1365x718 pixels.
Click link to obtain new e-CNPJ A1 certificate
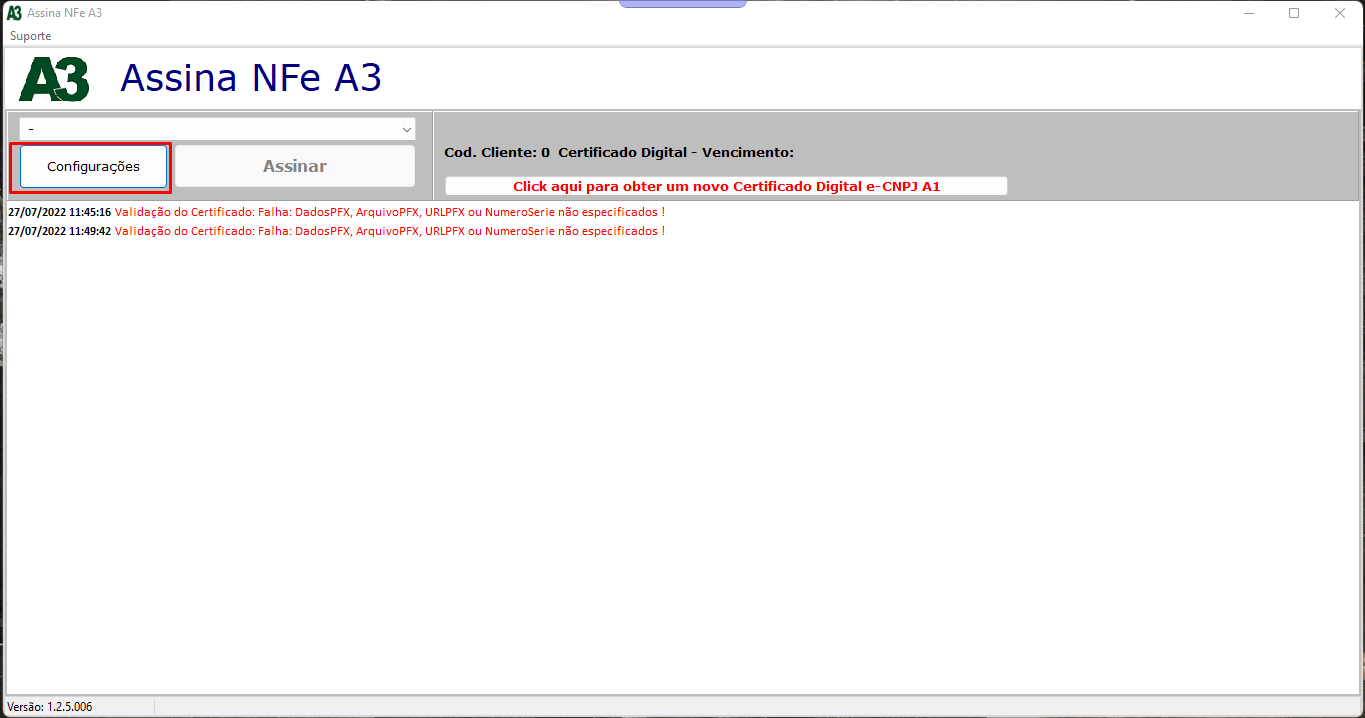(x=726, y=186)
